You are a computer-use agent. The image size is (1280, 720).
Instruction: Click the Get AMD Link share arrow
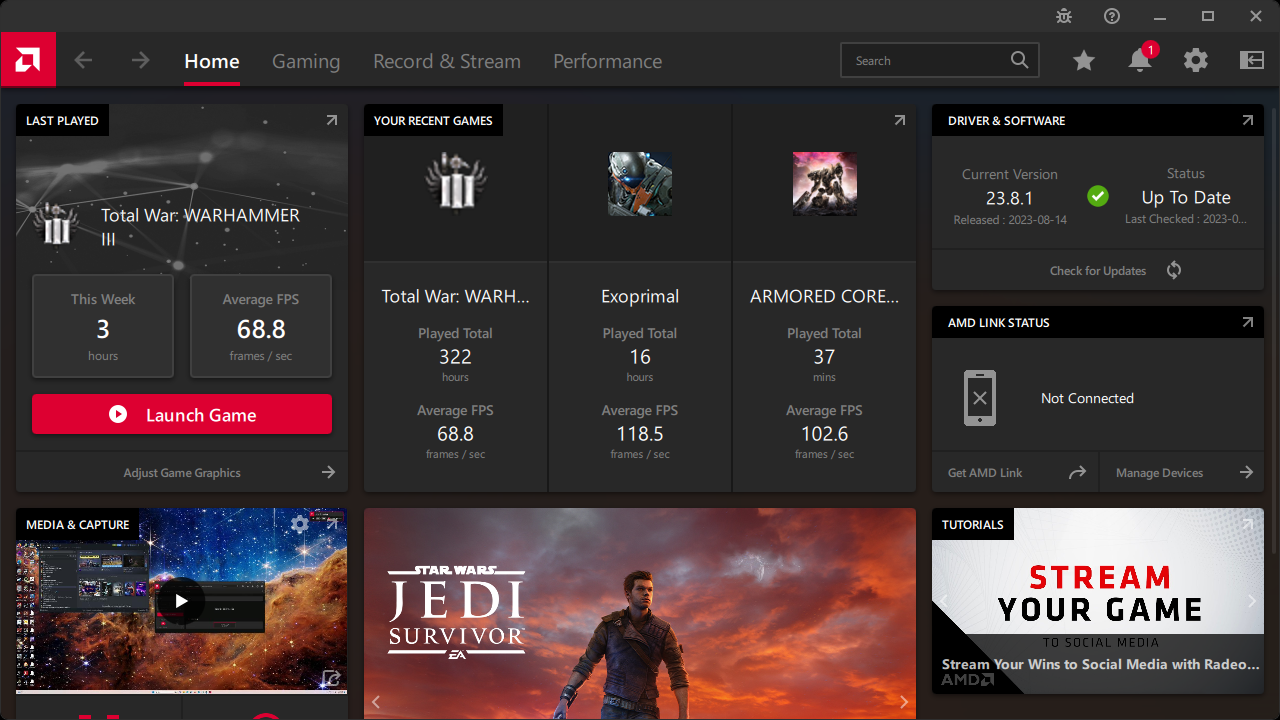point(1077,472)
